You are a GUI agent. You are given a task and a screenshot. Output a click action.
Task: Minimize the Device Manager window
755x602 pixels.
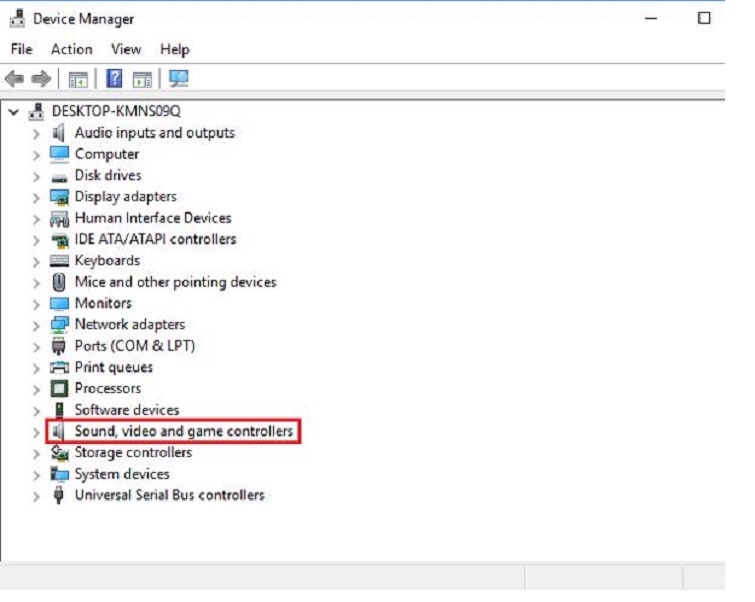pyautogui.click(x=651, y=18)
